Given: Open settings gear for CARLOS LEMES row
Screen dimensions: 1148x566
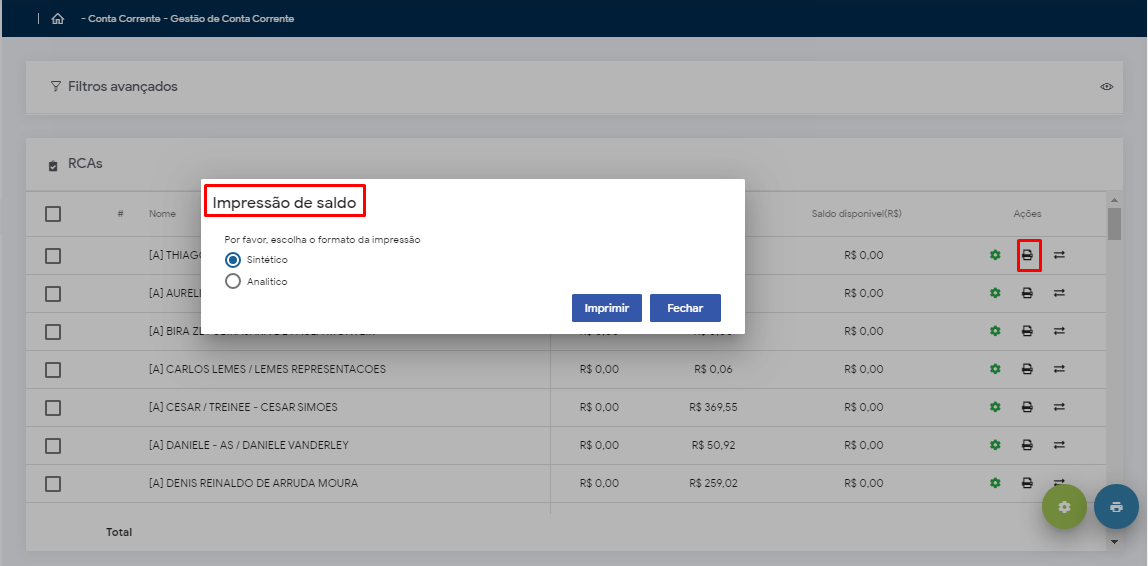Looking at the screenshot, I should point(995,370).
